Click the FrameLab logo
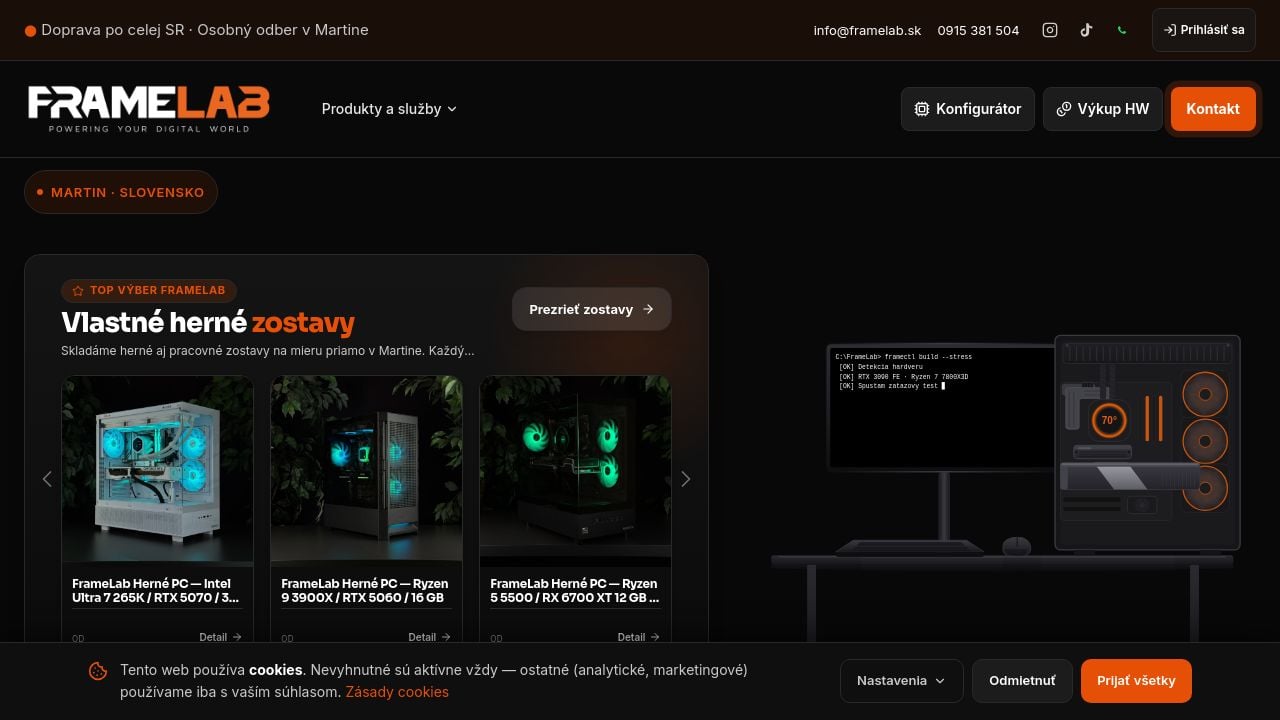 tap(149, 109)
